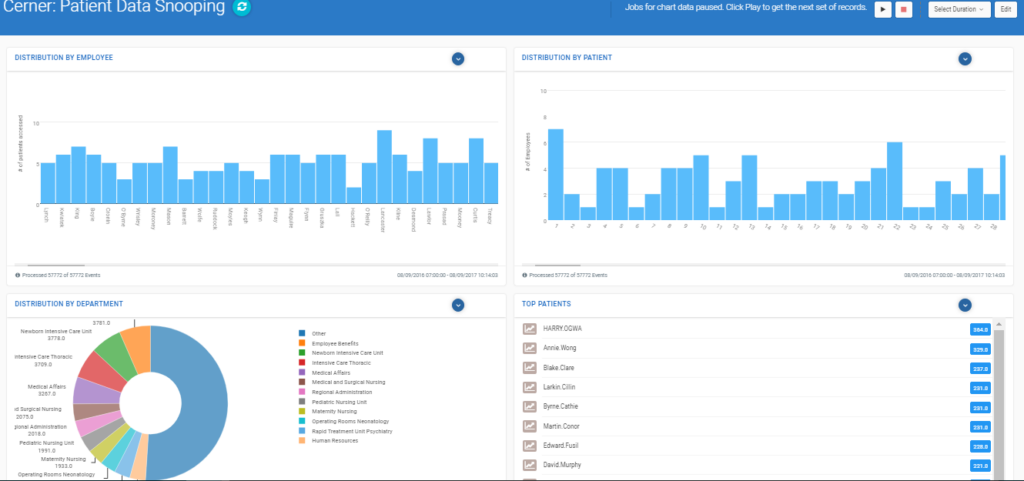Click the 364.0 count badge for HARRY.OGWA
This screenshot has height=481, width=1024.
(x=979, y=329)
